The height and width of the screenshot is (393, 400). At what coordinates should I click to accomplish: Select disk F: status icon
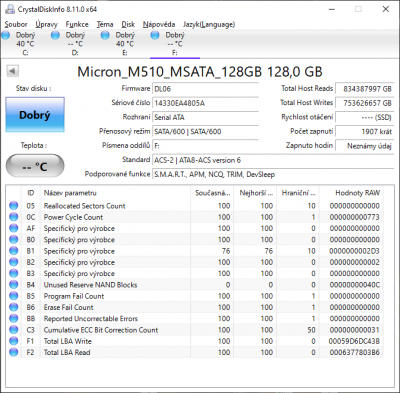pos(155,35)
